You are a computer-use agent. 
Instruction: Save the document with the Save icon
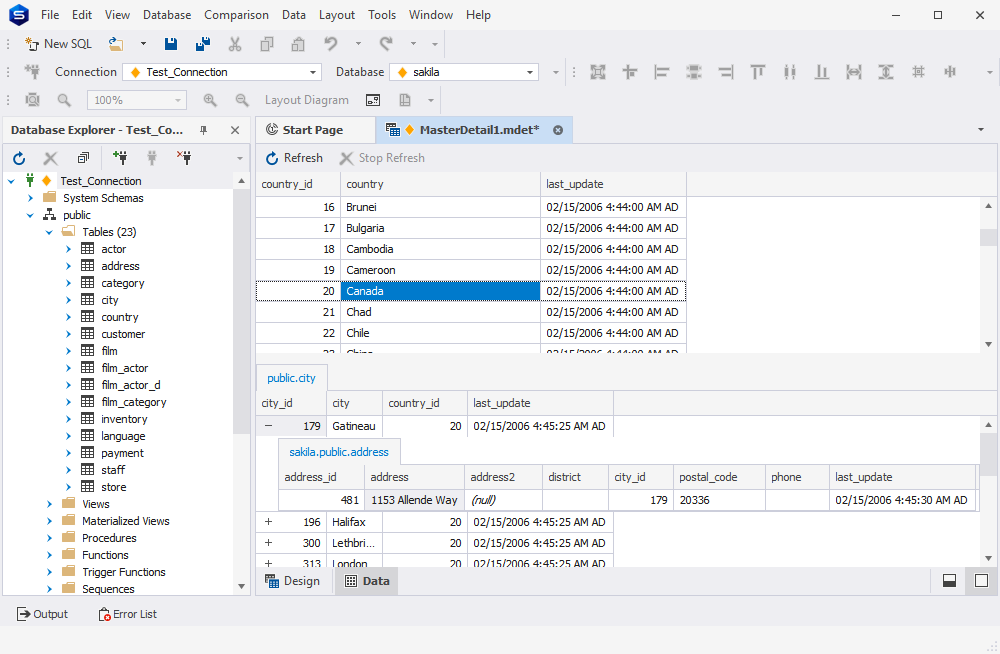coord(170,43)
